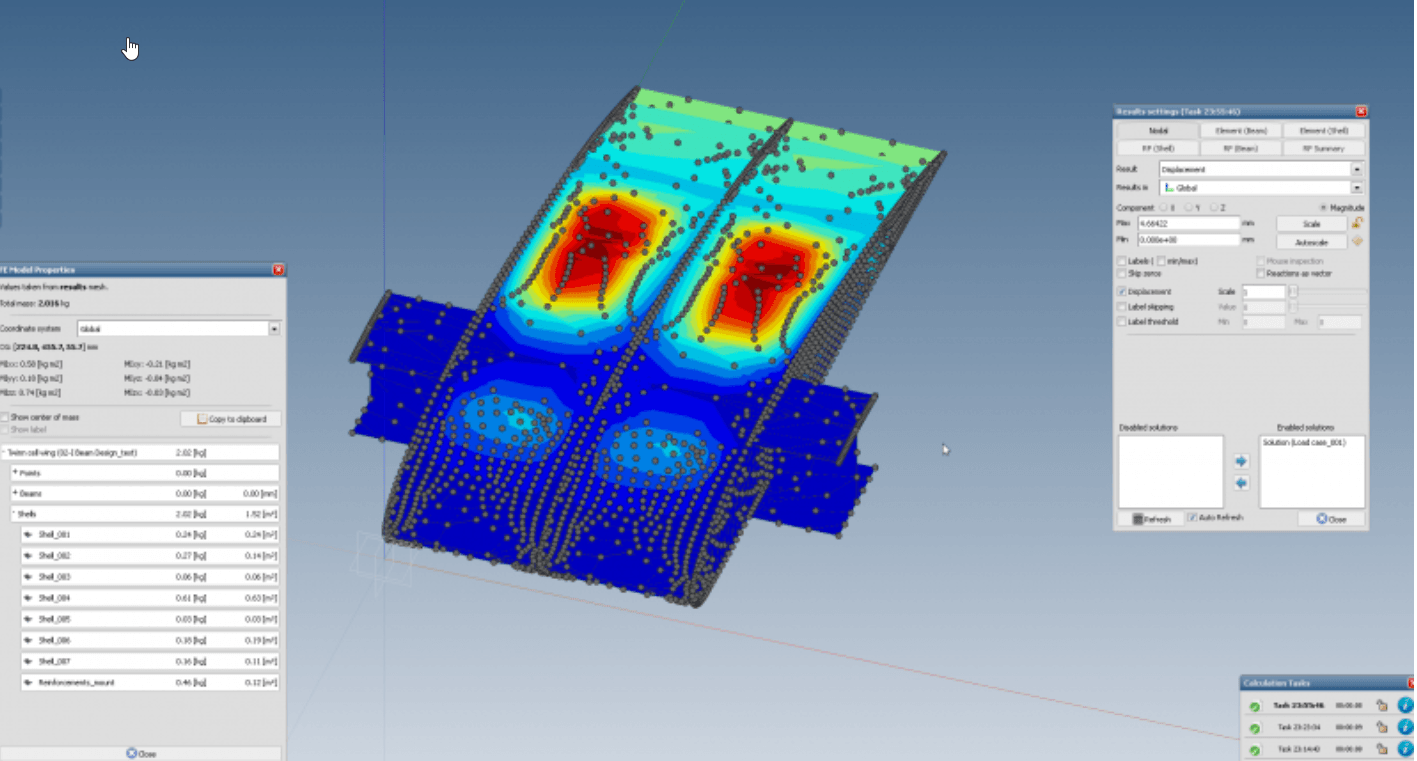Image resolution: width=1417 pixels, height=761 pixels.
Task: Click the arrow icon beside Shell_002
Action: [29, 556]
